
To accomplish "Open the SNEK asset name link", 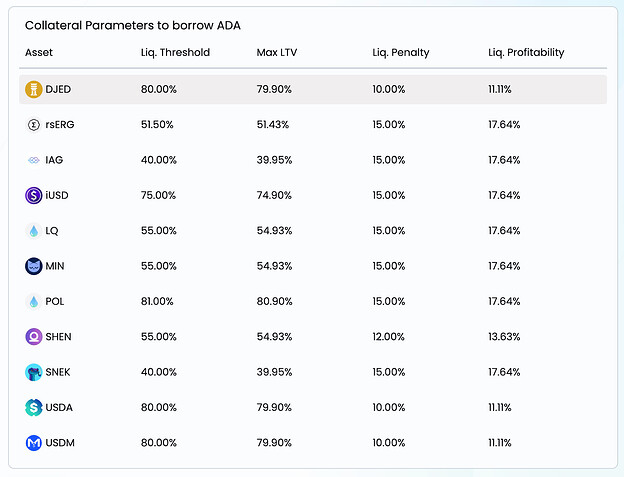I will (x=59, y=372).
